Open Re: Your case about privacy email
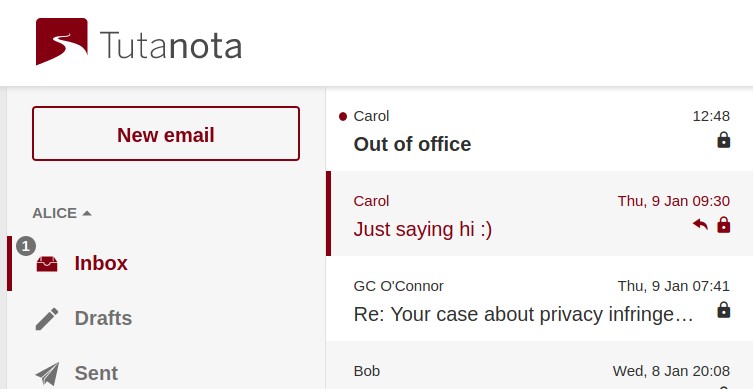The image size is (753, 389). click(539, 299)
